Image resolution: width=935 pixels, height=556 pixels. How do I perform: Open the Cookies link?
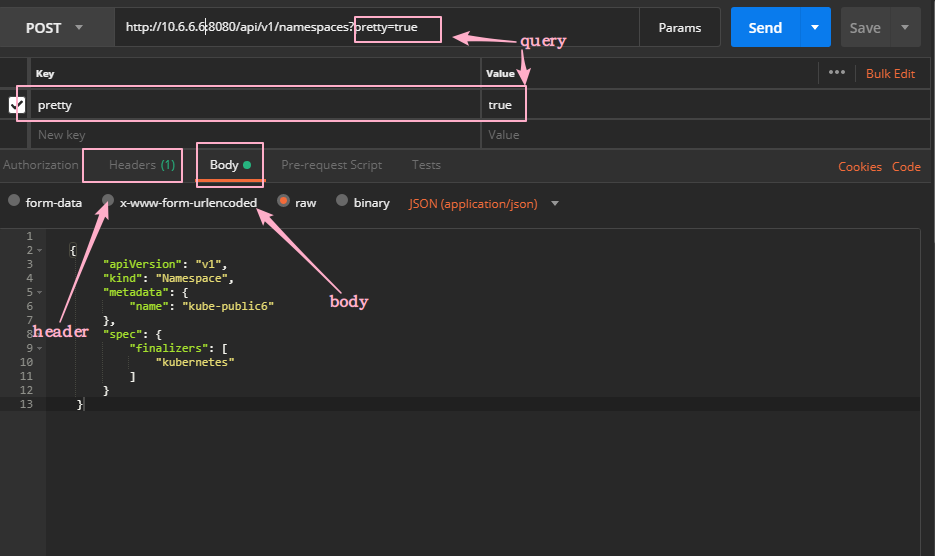(x=860, y=167)
